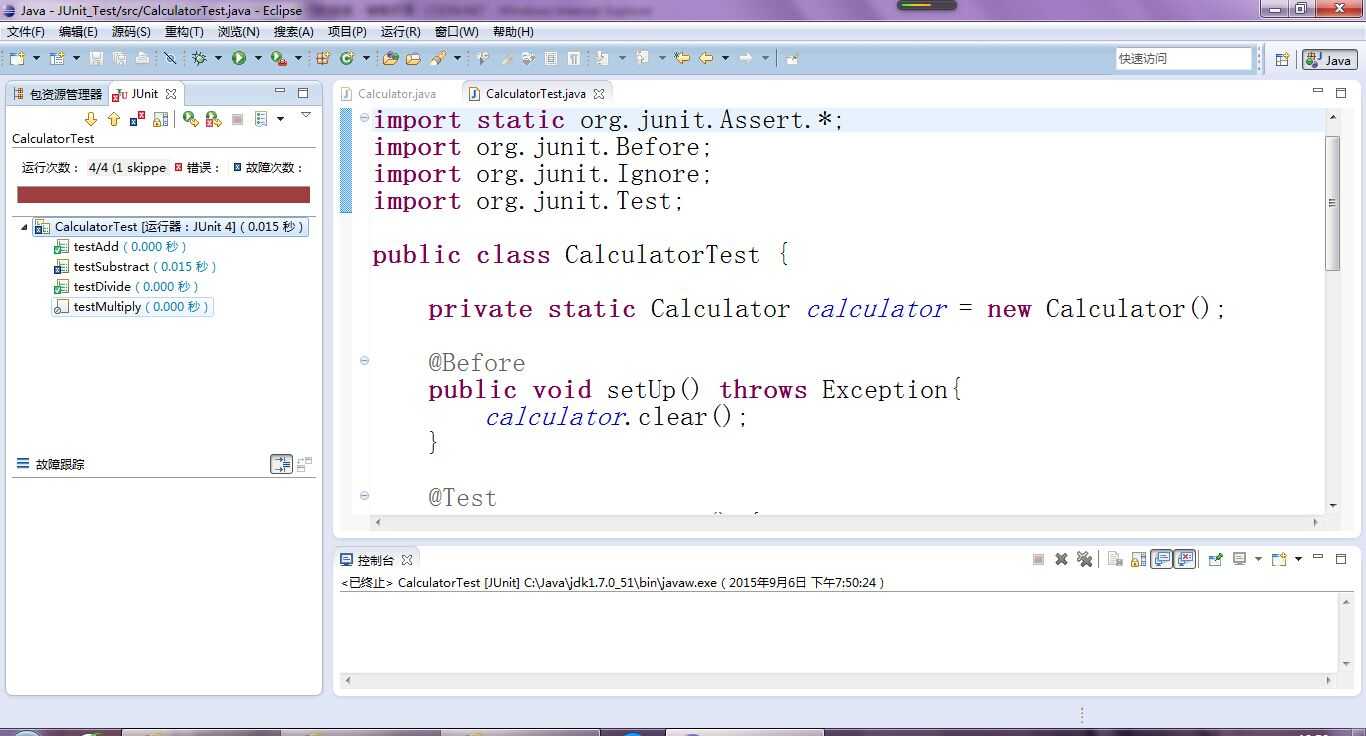Select the testAdd test result

pos(120,247)
